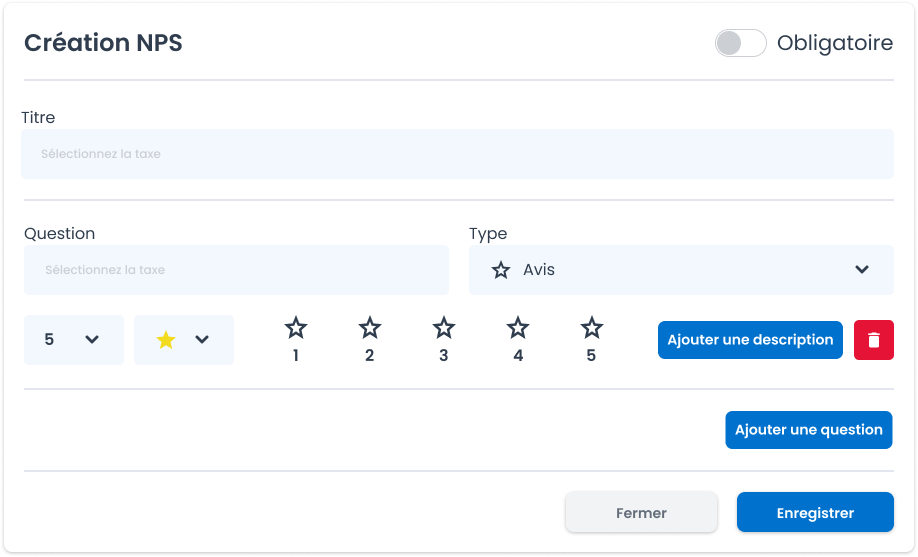Select the star rated 5

tap(592, 328)
